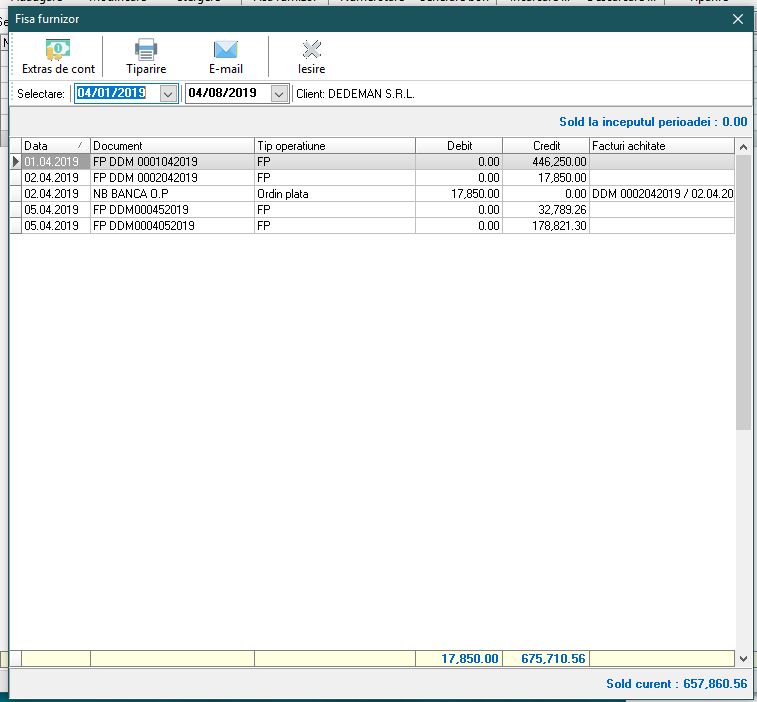Click the Document column header

[172, 146]
